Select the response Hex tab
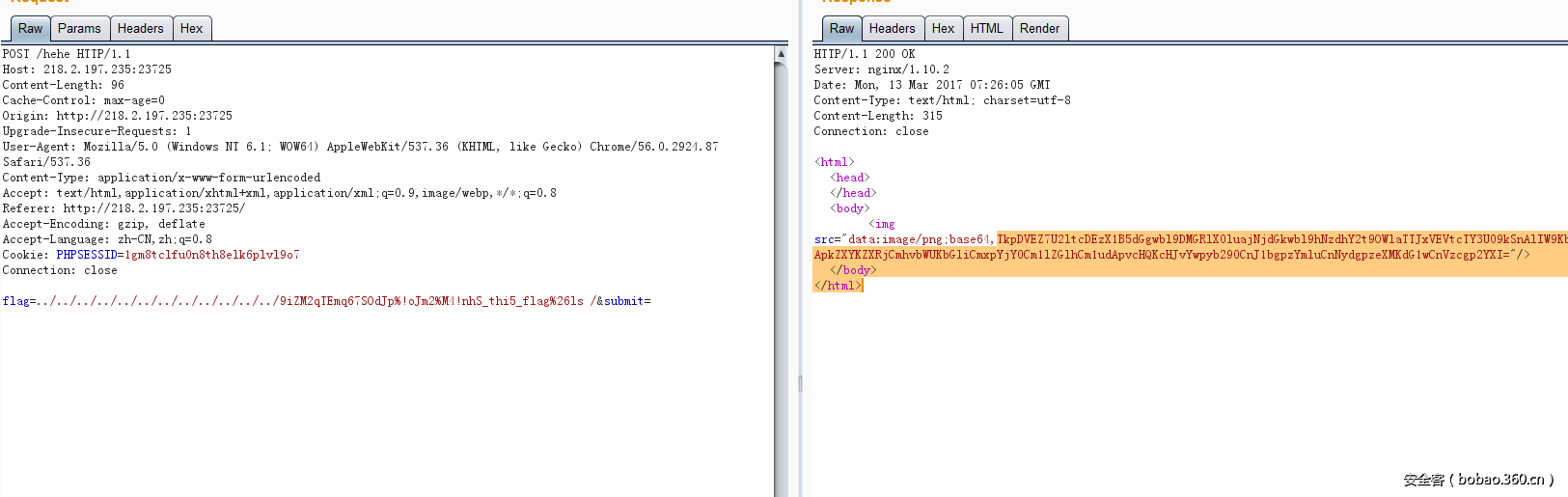1568x497 pixels. point(943,29)
